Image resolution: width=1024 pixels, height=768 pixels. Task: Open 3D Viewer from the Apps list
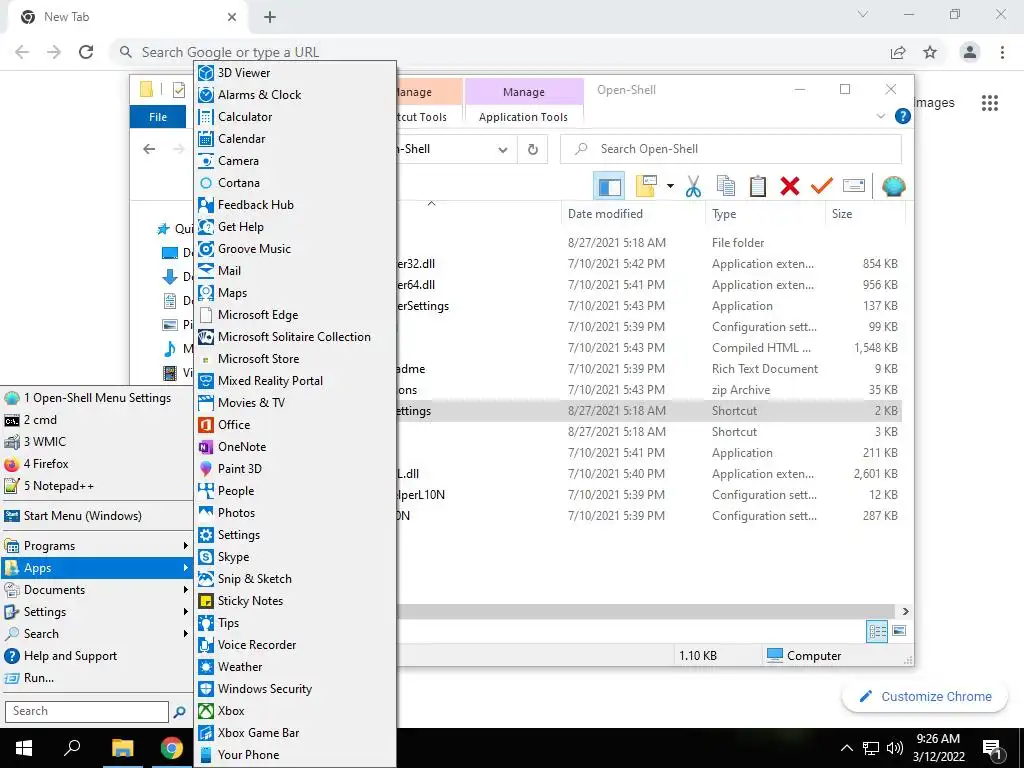point(295,72)
